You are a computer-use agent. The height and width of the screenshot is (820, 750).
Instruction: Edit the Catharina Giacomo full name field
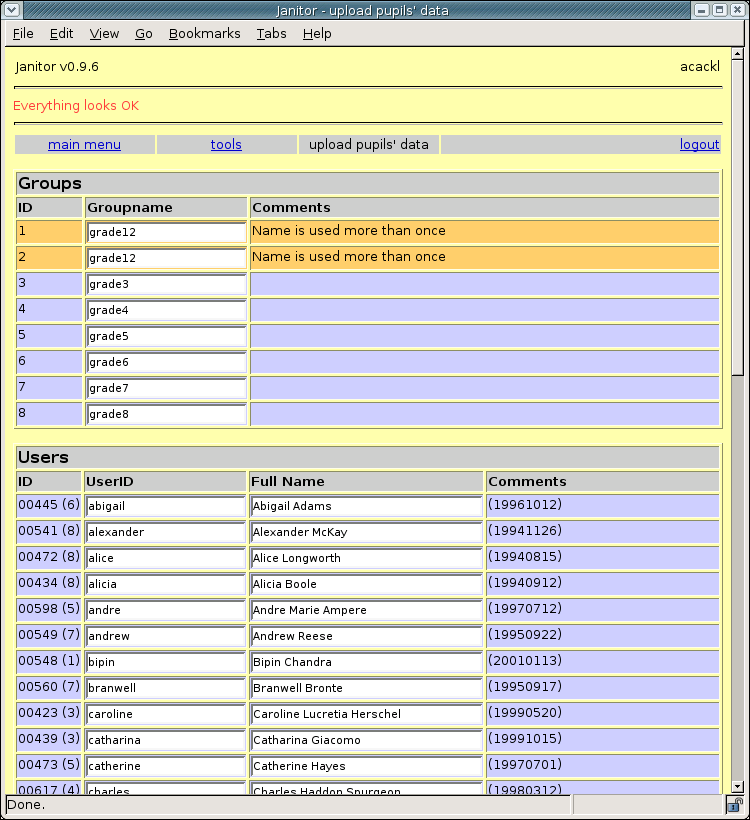coord(366,740)
